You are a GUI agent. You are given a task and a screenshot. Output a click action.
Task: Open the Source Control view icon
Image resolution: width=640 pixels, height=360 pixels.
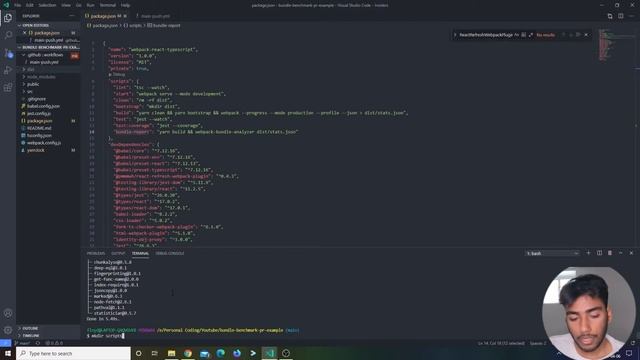[x=8, y=53]
